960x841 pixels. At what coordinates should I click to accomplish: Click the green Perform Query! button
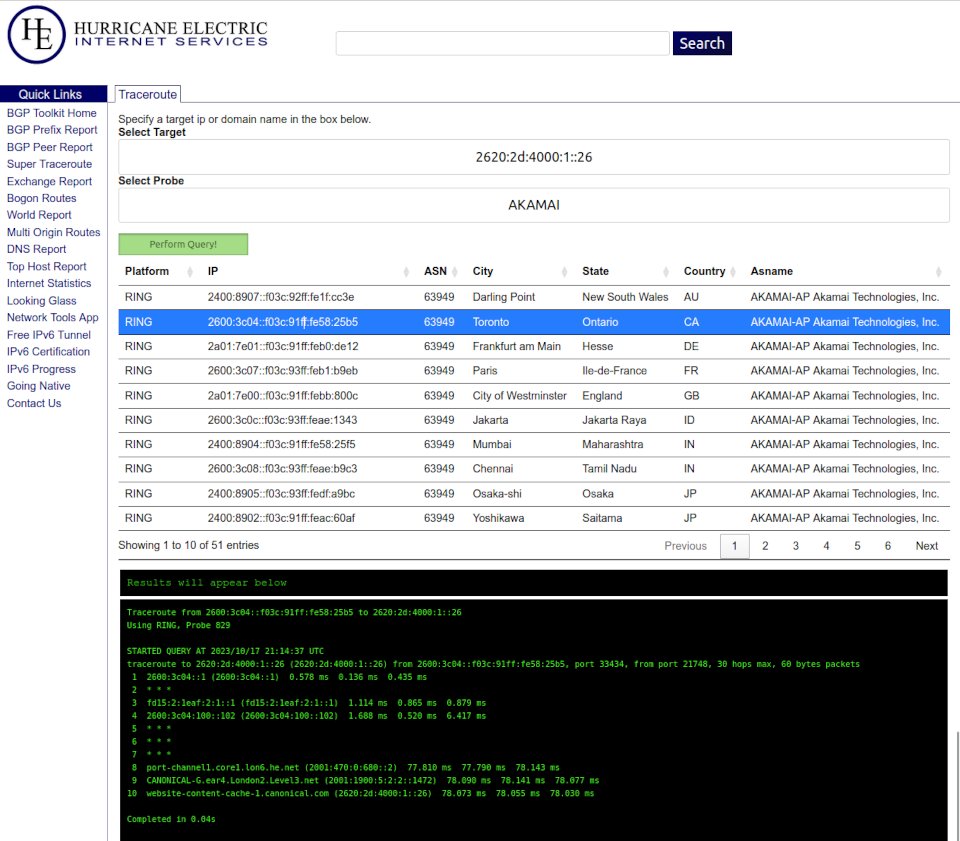click(x=183, y=244)
